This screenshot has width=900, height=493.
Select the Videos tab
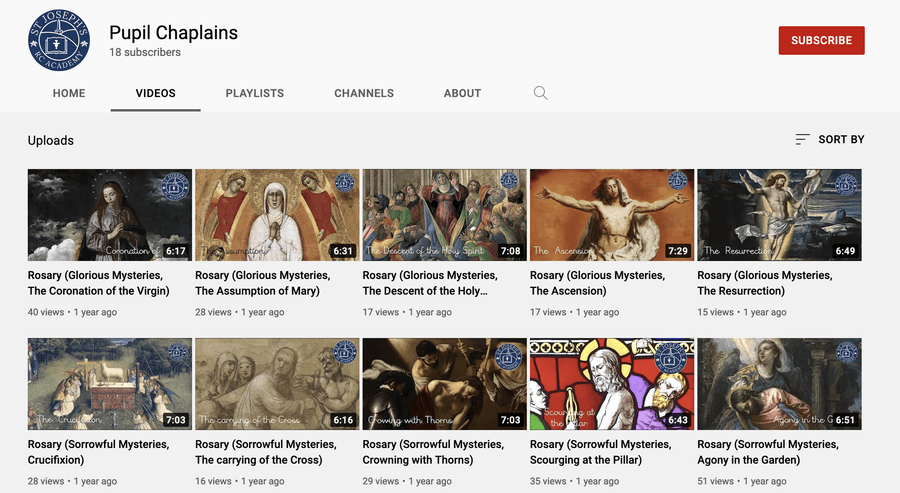pyautogui.click(x=156, y=93)
